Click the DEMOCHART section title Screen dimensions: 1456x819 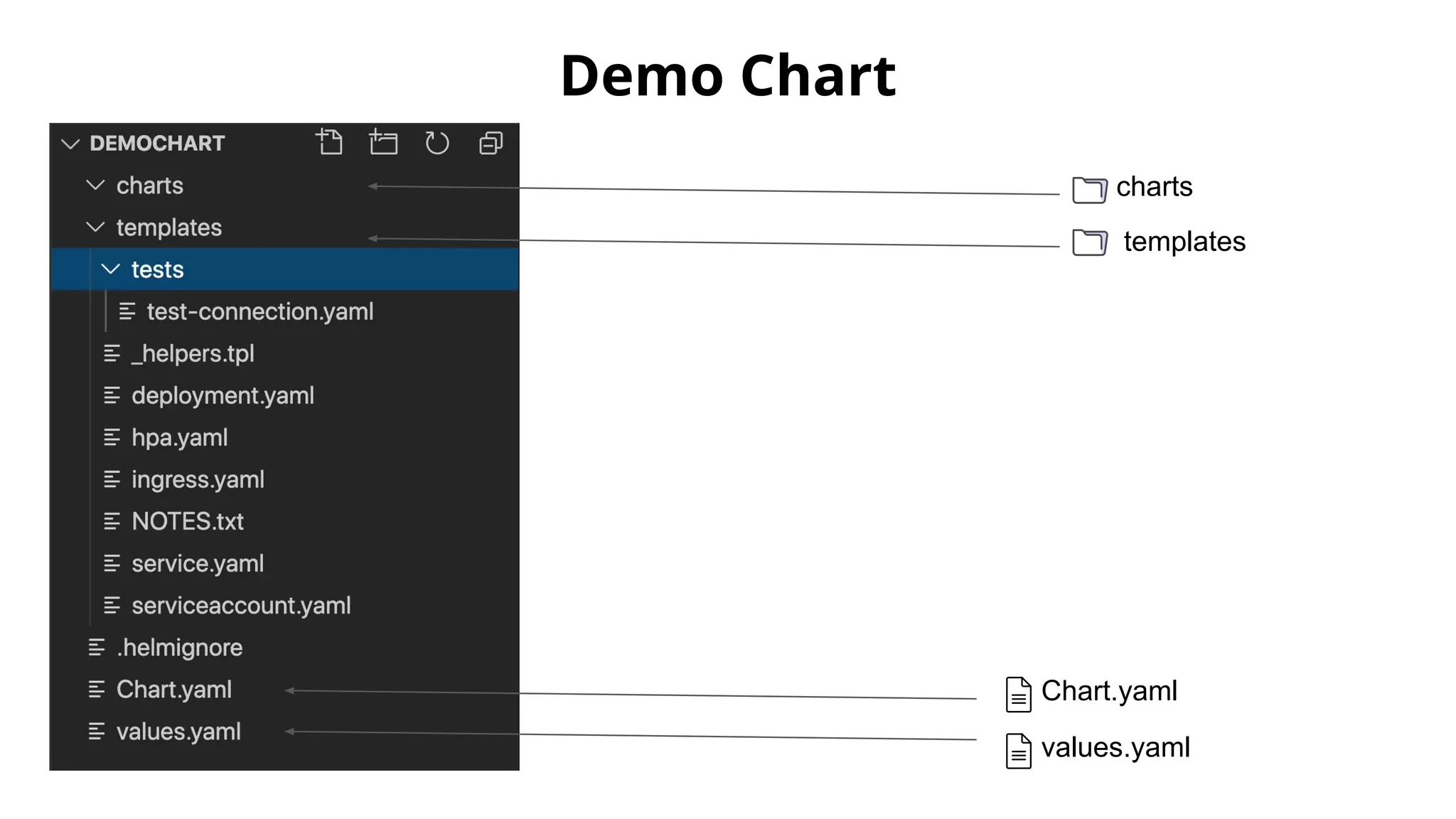tap(157, 143)
